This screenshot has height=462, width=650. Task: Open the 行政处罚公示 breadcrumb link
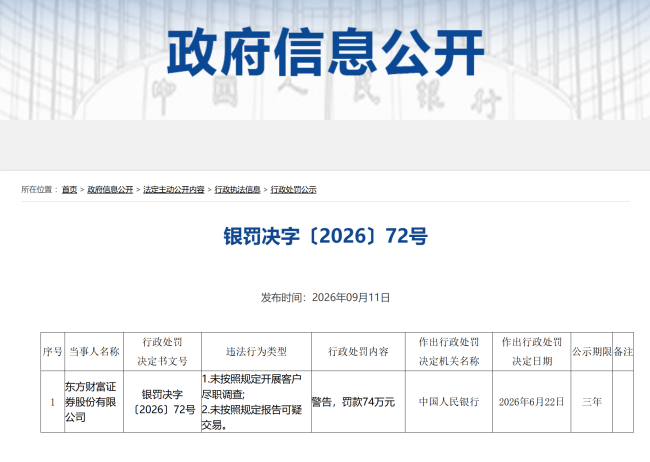tap(293, 190)
